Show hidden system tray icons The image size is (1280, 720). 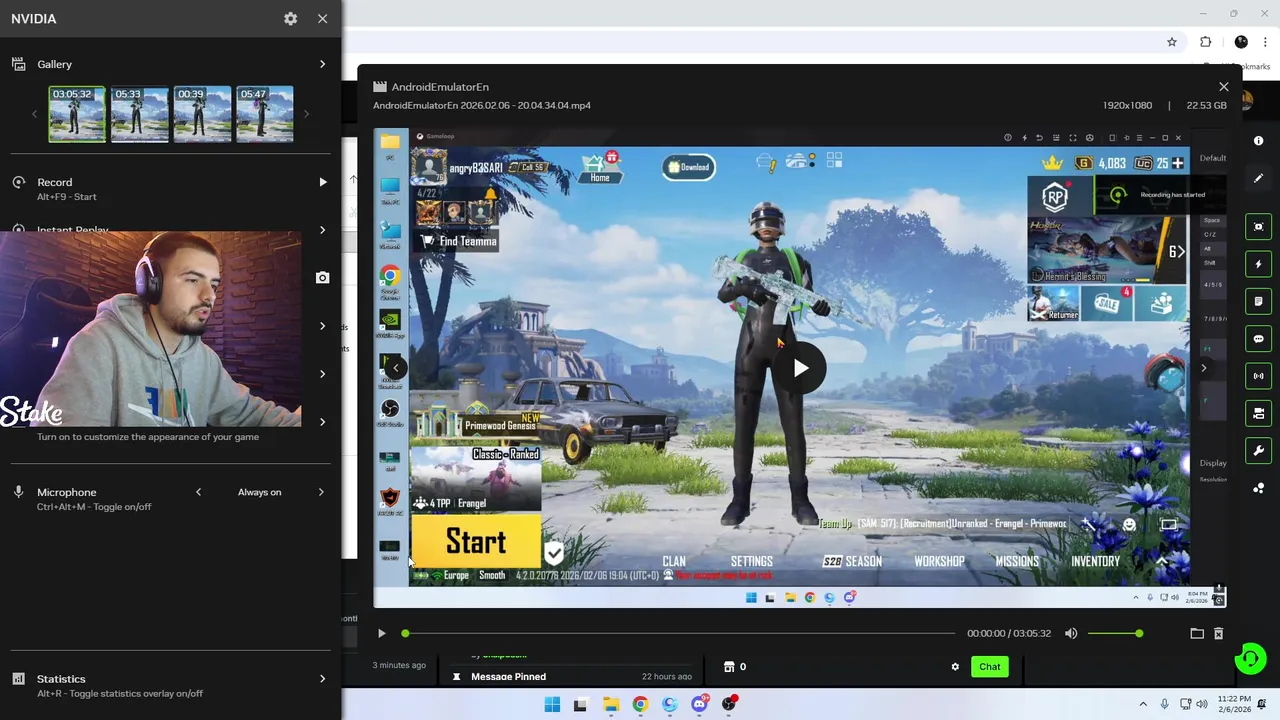(1144, 704)
